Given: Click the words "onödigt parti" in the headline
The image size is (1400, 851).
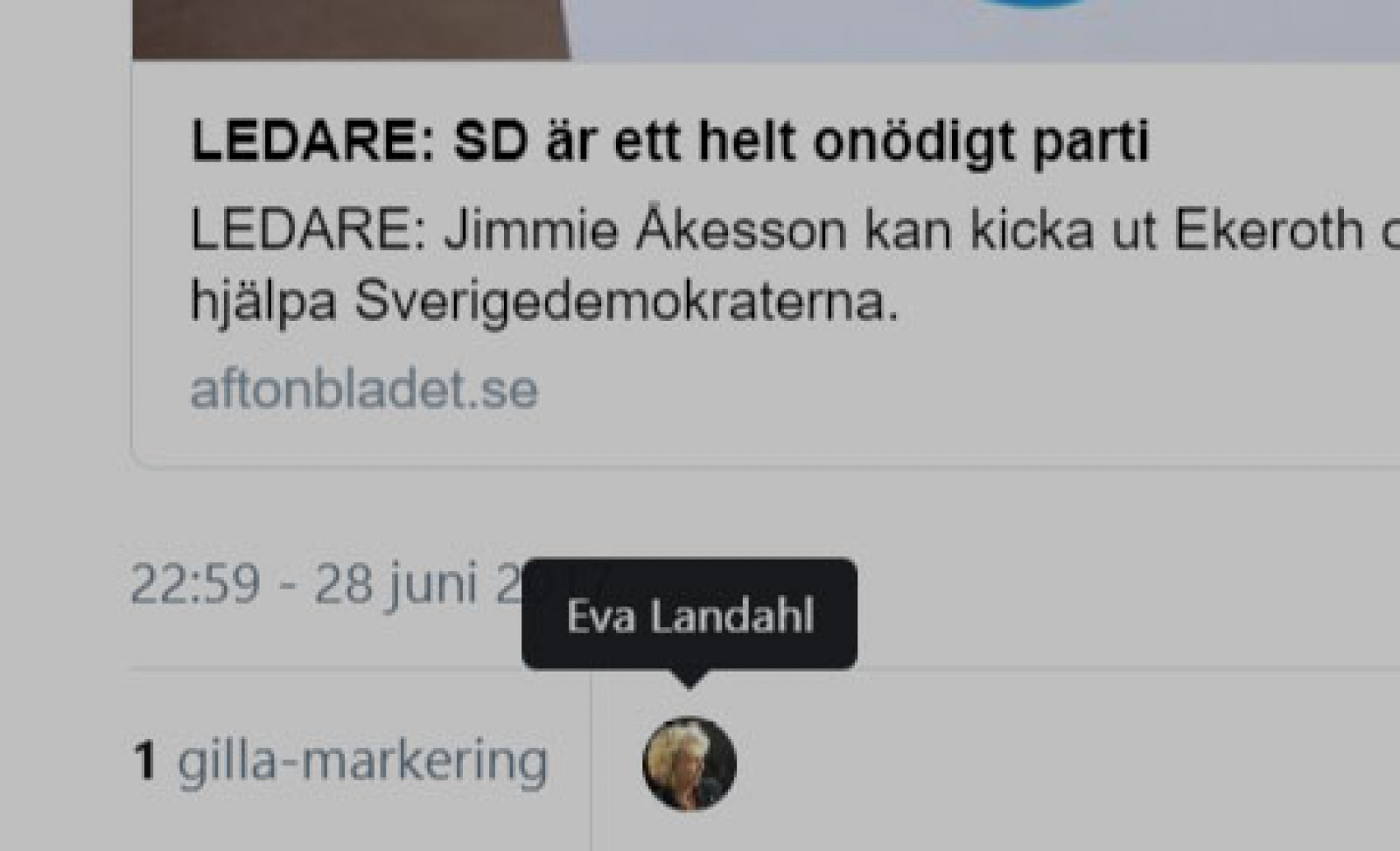Looking at the screenshot, I should (x=981, y=143).
